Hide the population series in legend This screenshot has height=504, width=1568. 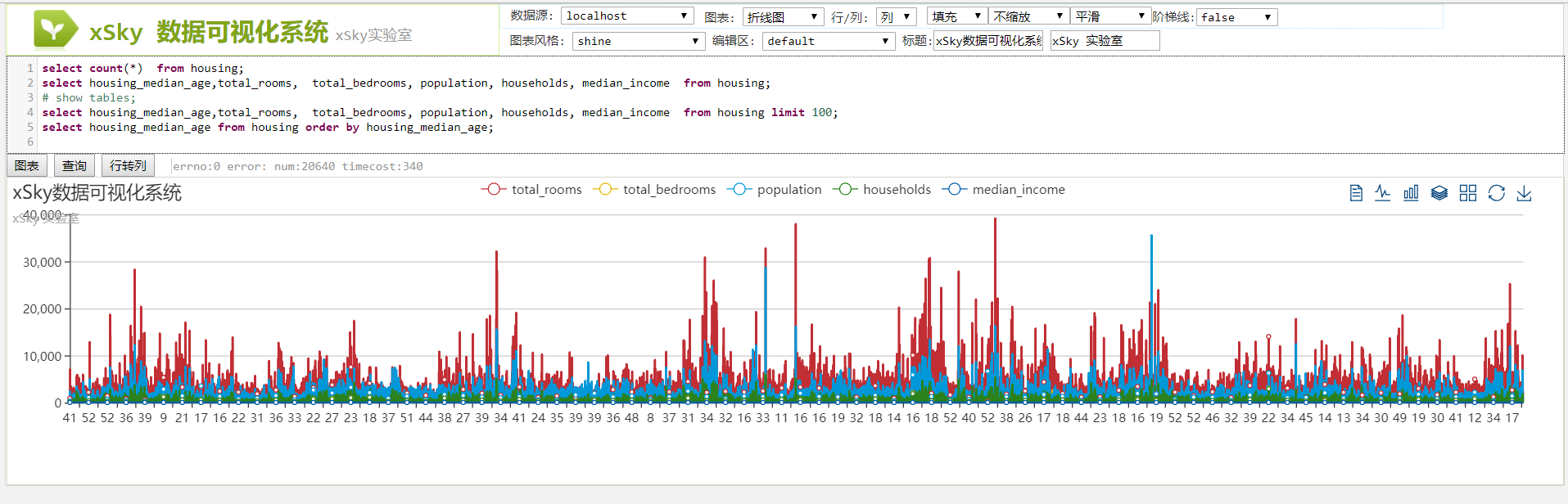(x=774, y=190)
